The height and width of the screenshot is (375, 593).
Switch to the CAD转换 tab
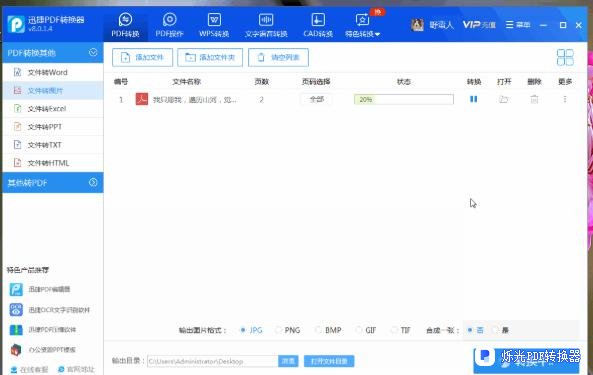[x=318, y=25]
